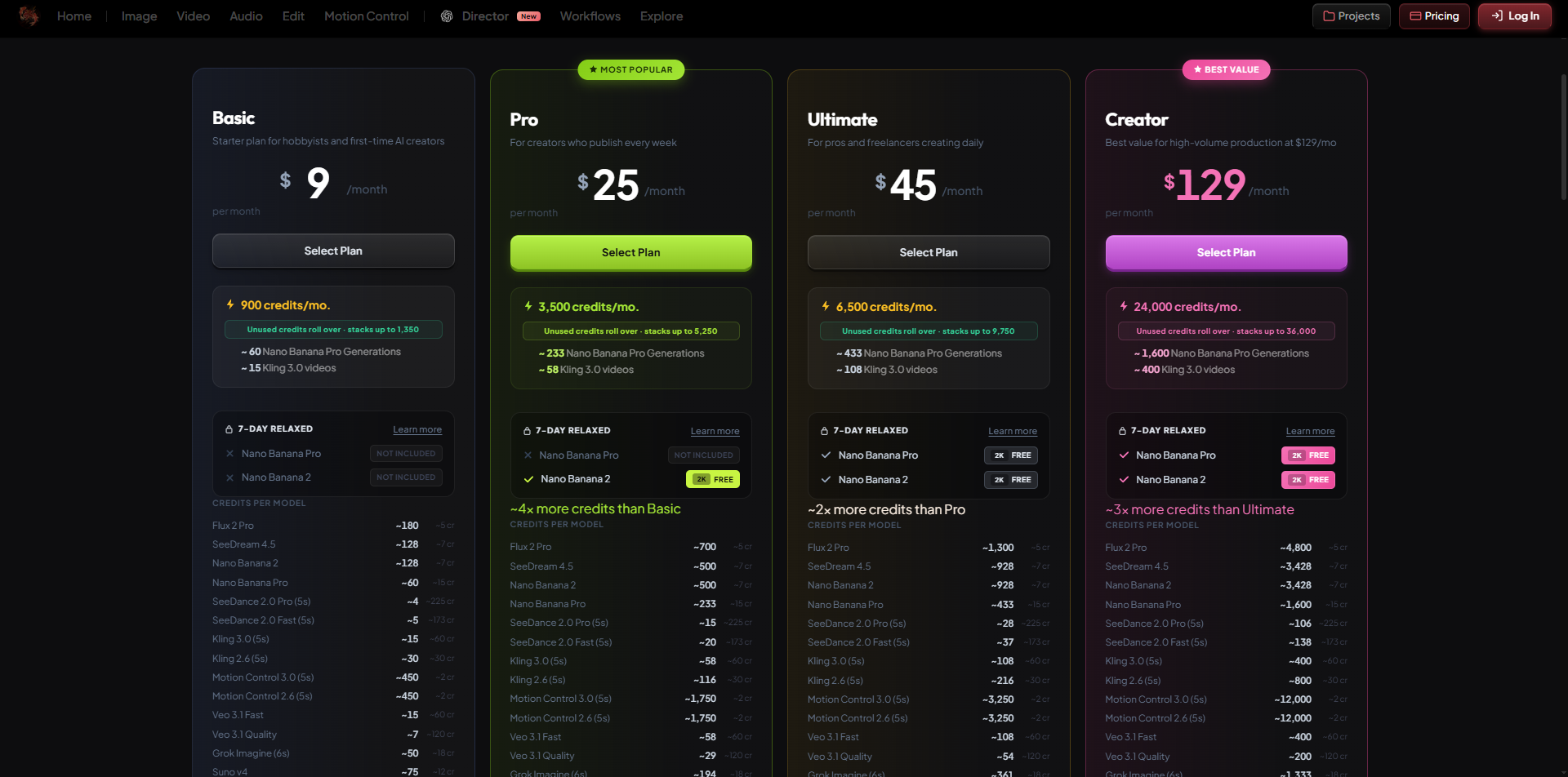Viewport: 1568px width, 777px height.
Task: Click "~2x more credits than Pro"
Action: (887, 509)
